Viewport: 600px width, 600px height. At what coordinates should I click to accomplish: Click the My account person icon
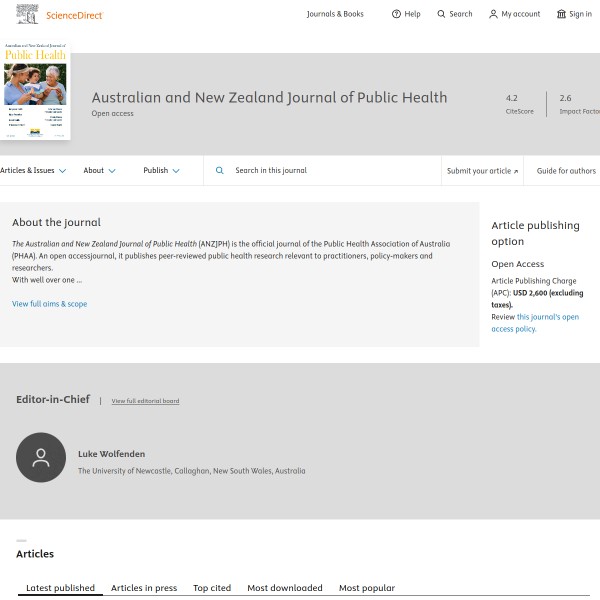pyautogui.click(x=493, y=14)
